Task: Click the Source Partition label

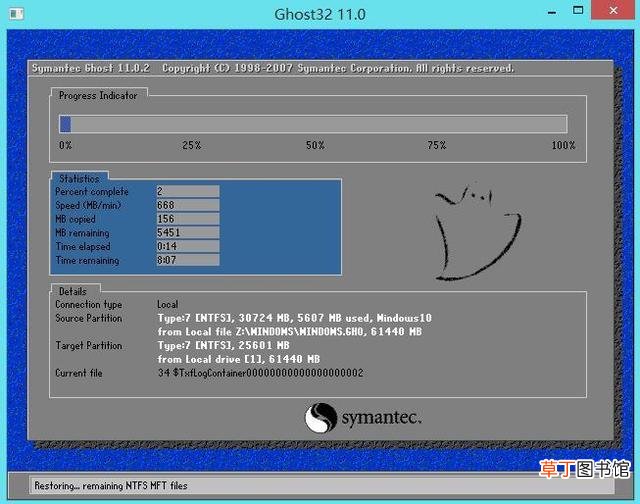Action: pos(89,318)
